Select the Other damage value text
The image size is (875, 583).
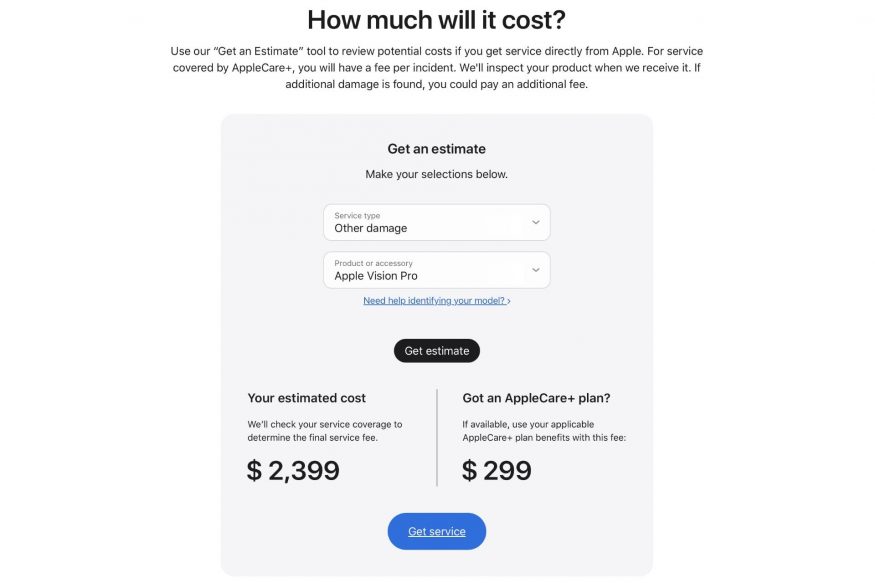click(371, 228)
